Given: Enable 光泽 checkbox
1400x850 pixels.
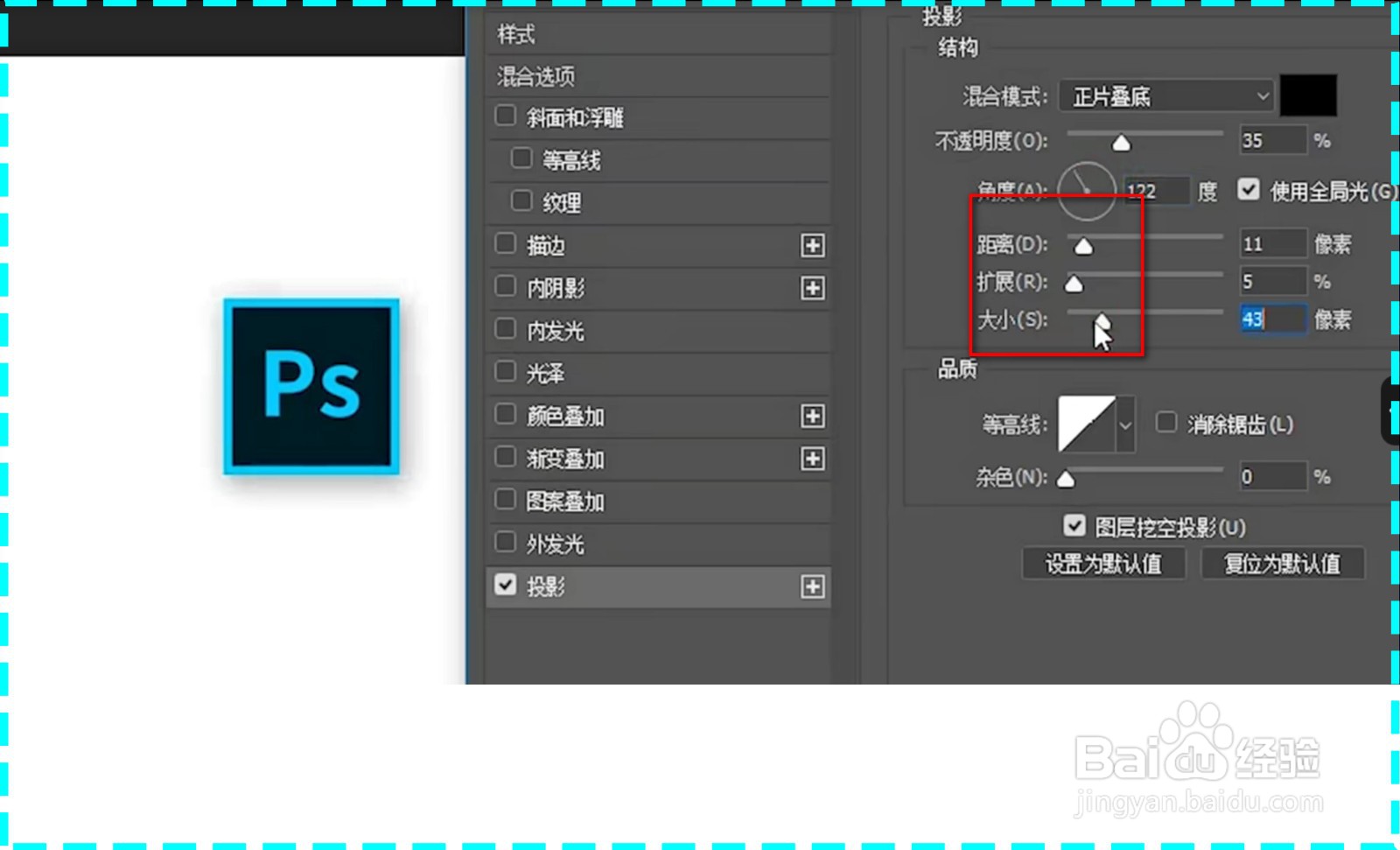Looking at the screenshot, I should coord(505,371).
